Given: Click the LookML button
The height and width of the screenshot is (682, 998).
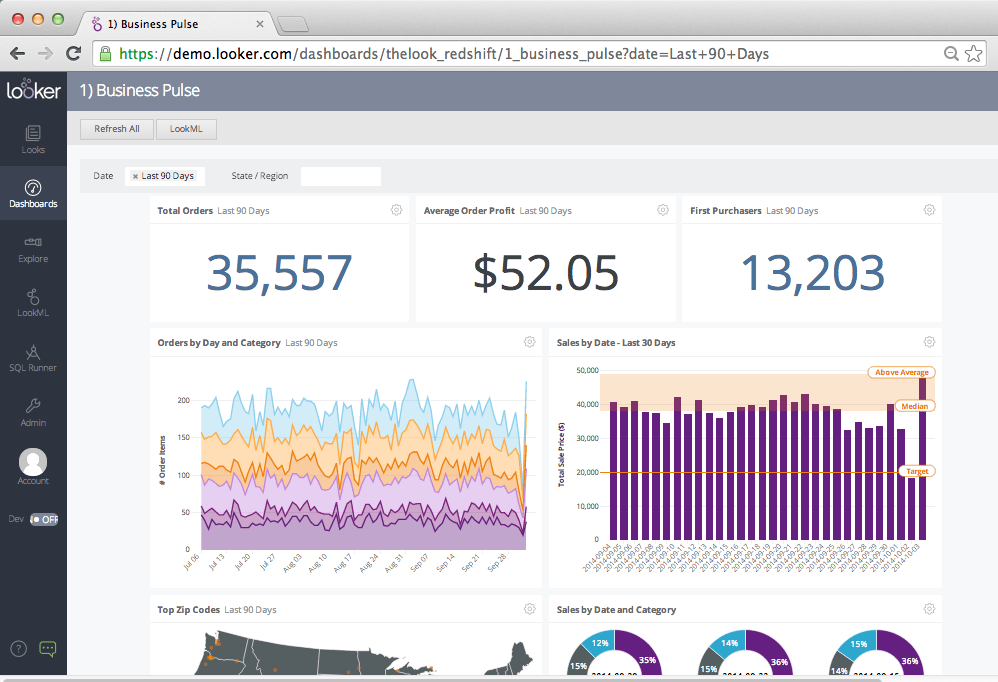Looking at the screenshot, I should click(186, 129).
